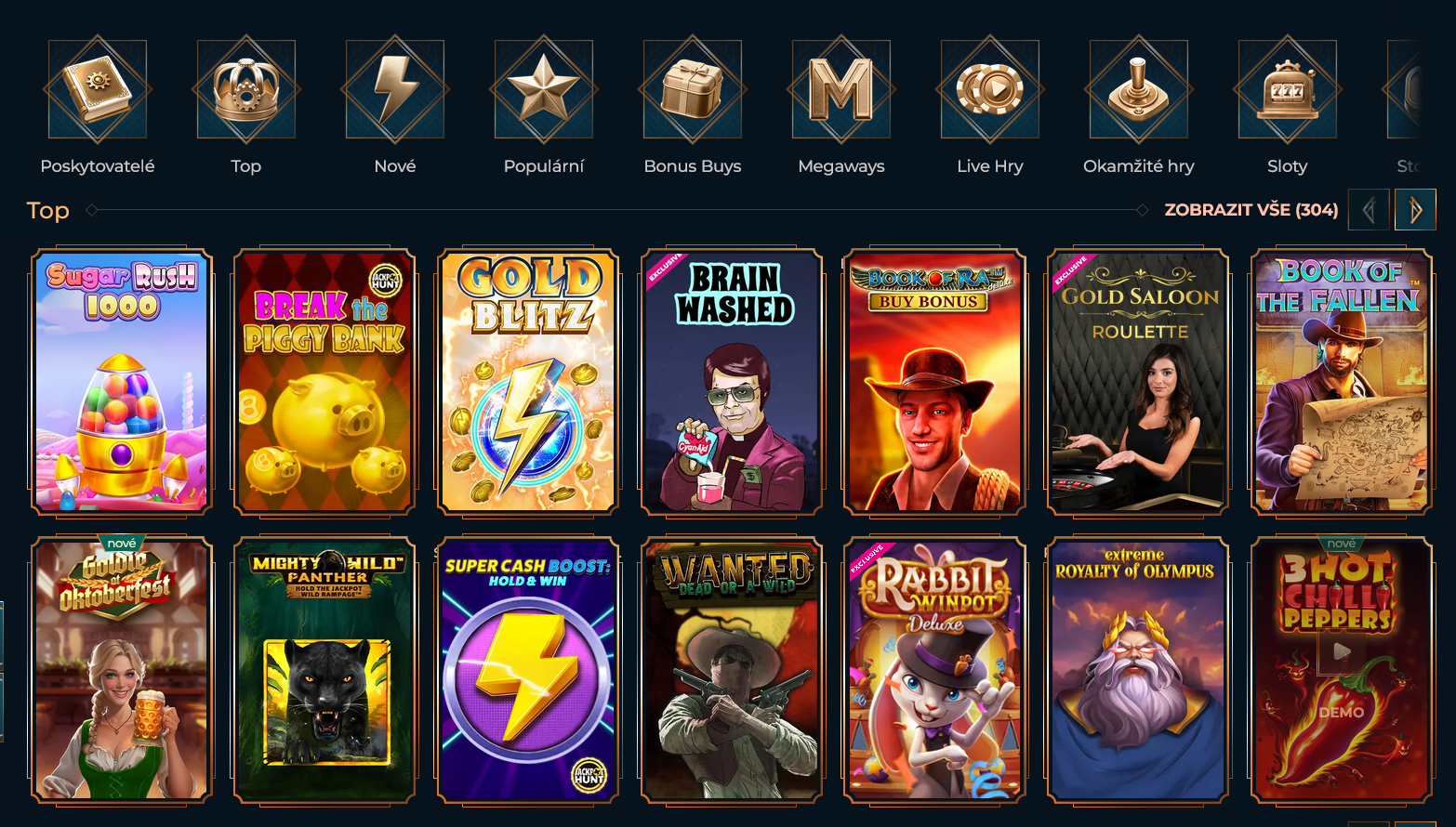Viewport: 1456px width, 827px height.
Task: Open the Nové lightning bolt category
Action: point(395,90)
